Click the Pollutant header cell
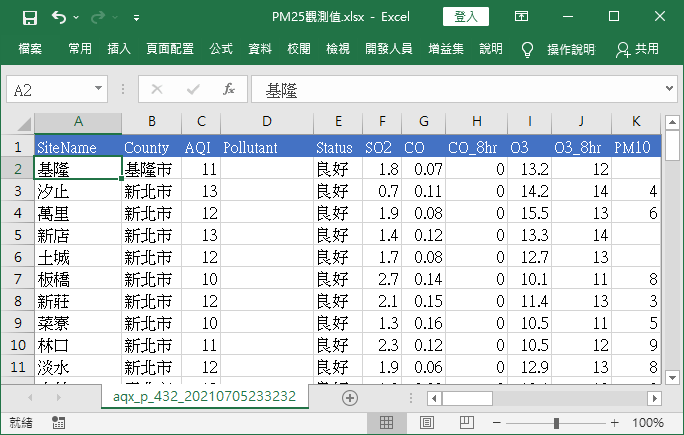Viewport: 684px width, 435px height. [267, 147]
